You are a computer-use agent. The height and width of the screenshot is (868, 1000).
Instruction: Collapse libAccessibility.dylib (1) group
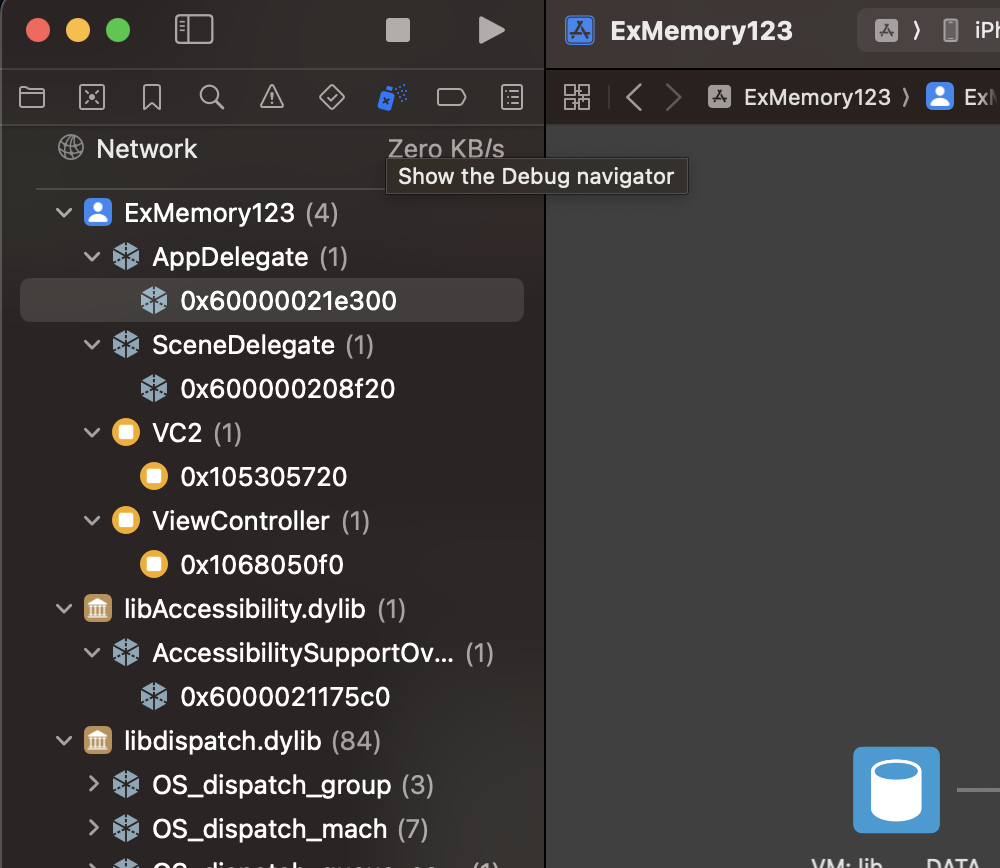(64, 608)
